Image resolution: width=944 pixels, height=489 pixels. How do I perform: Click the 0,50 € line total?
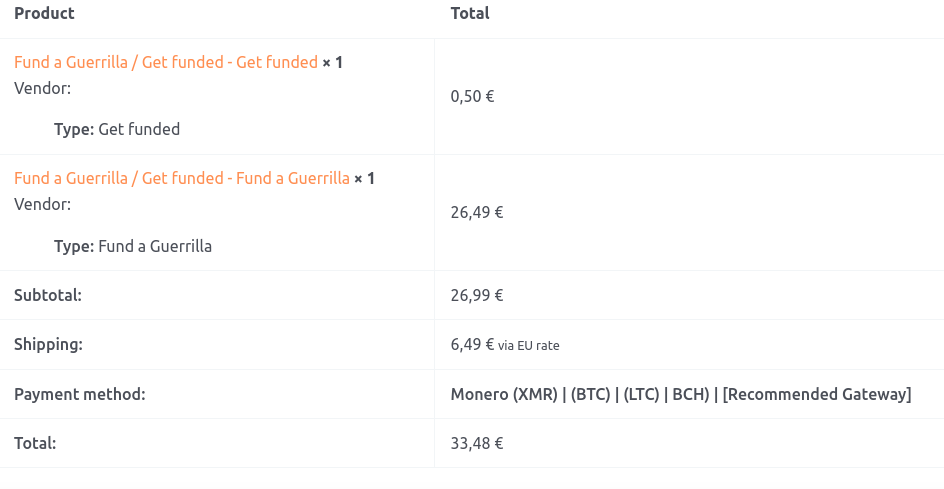(473, 96)
